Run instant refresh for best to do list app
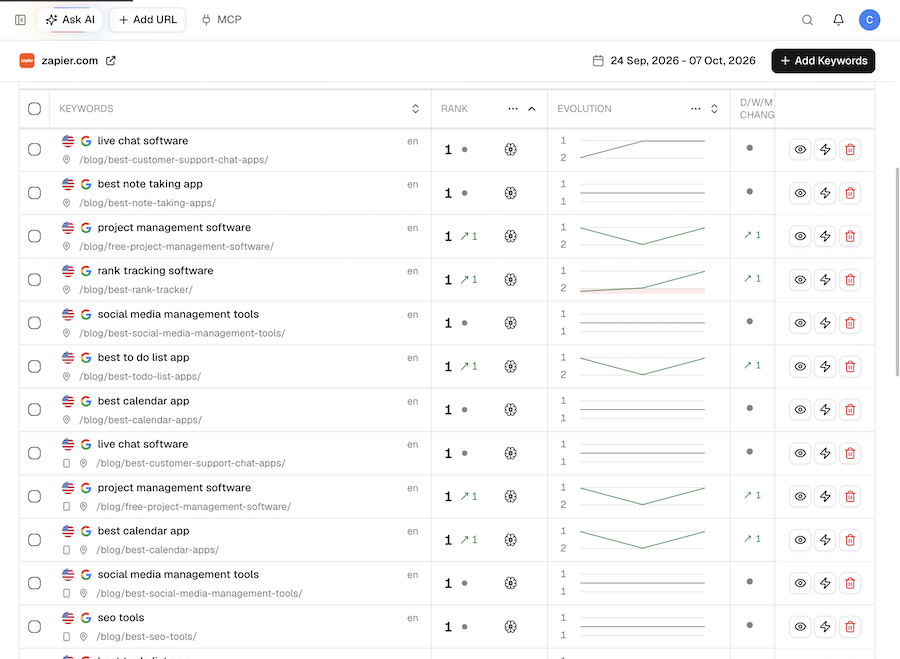Screen dimensions: 900x659 pos(825,366)
